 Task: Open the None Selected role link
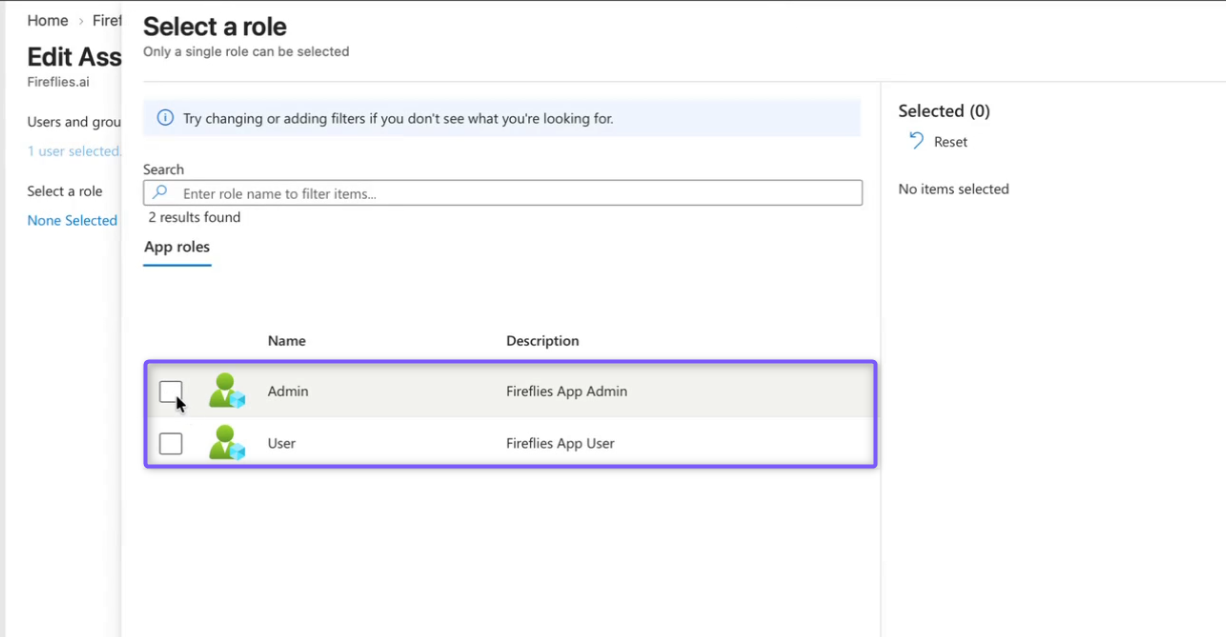click(72, 220)
